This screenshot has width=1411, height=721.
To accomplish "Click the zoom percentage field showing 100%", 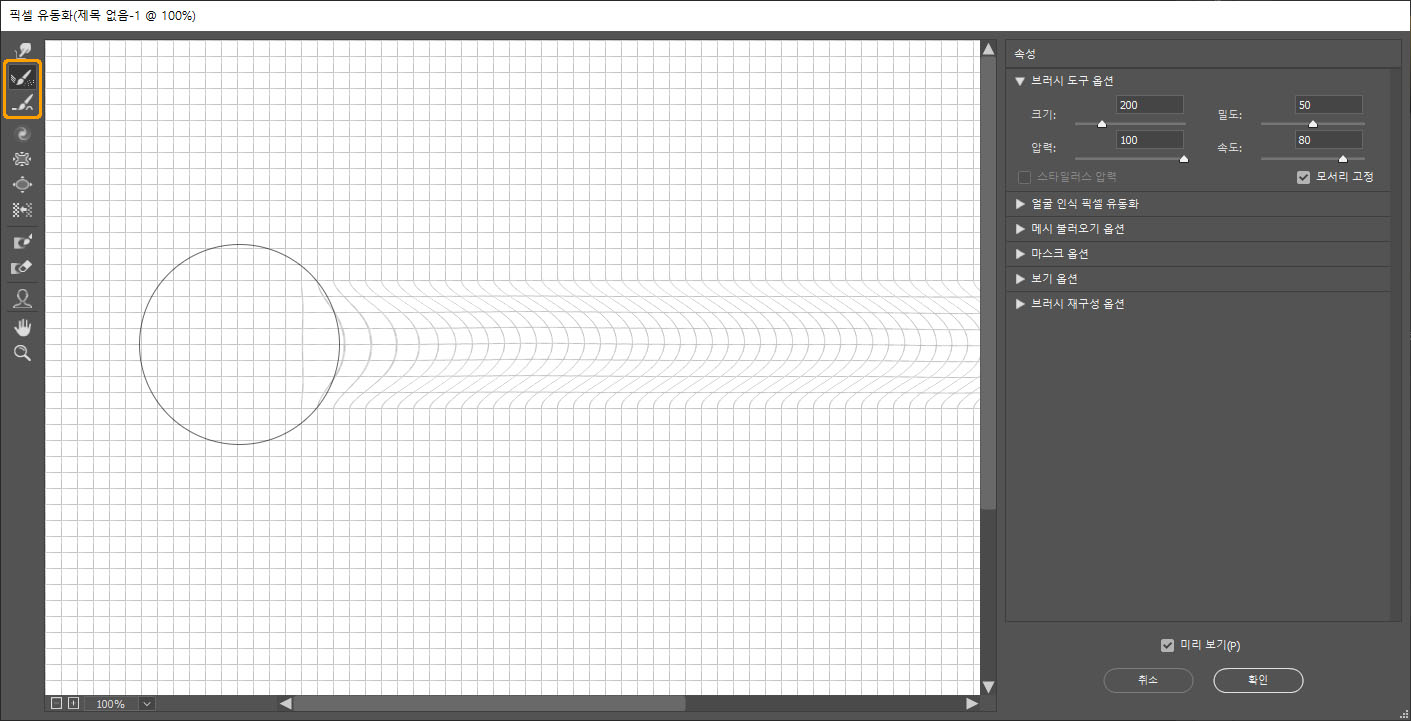I will pyautogui.click(x=111, y=704).
